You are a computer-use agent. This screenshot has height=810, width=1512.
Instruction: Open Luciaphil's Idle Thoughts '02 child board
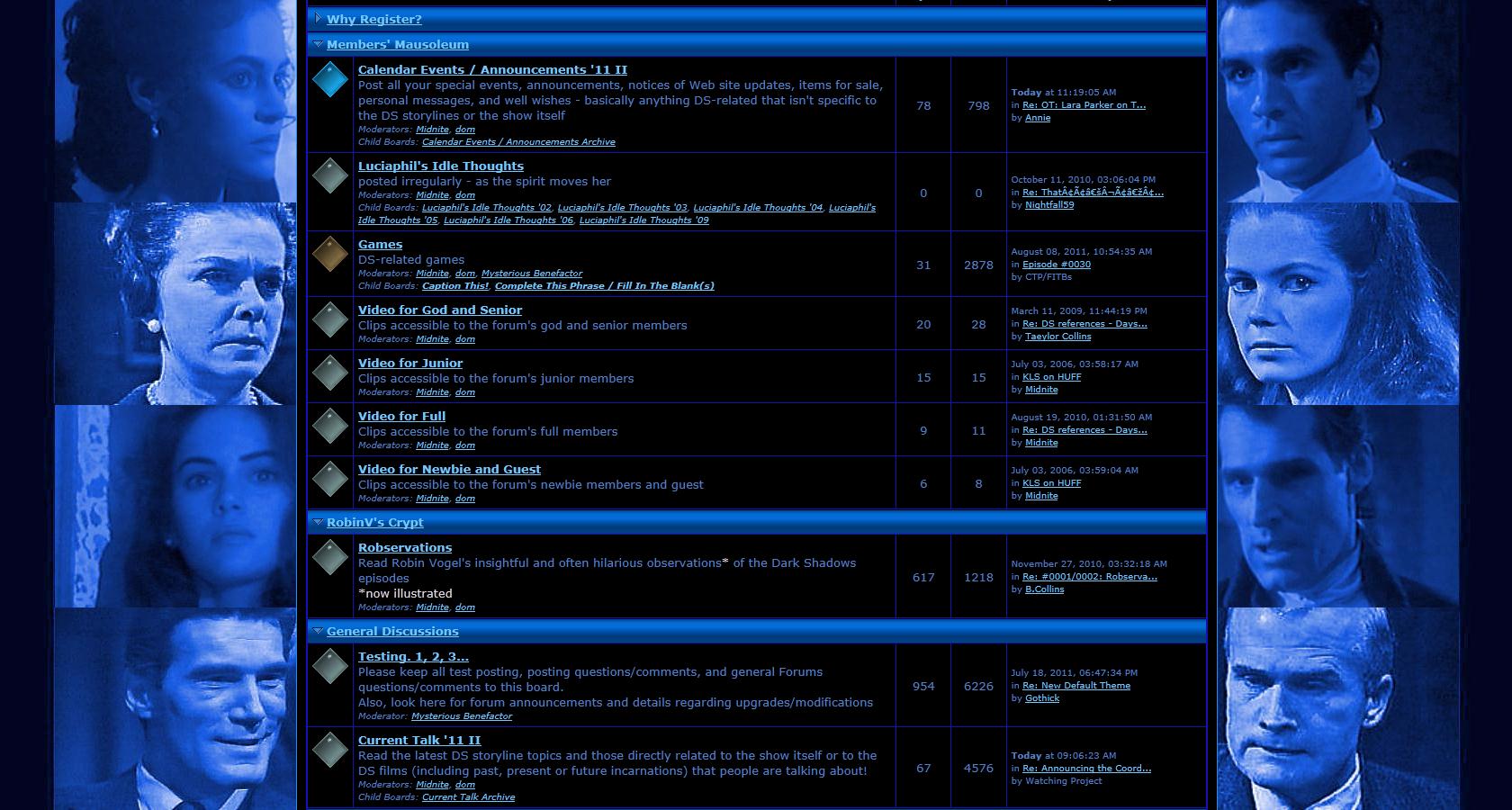click(486, 208)
